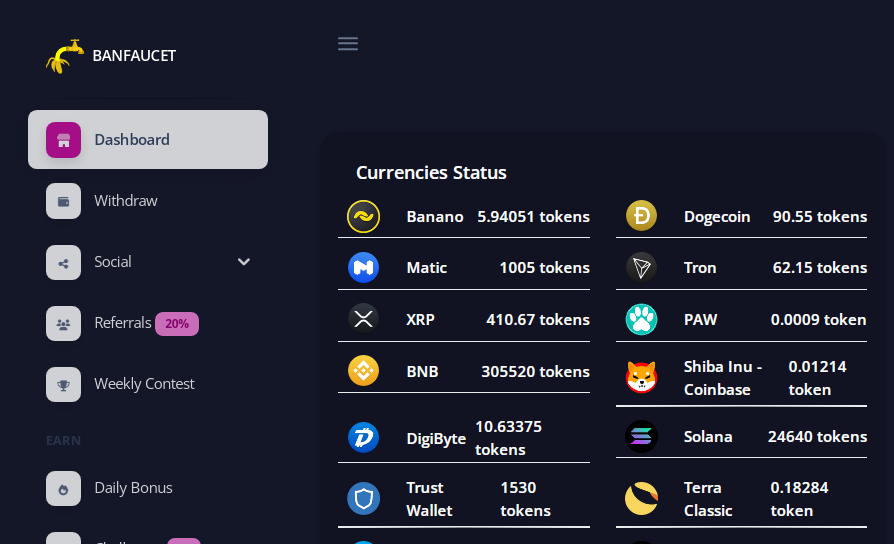
Task: Open the Social menu entry
Action: coord(148,262)
